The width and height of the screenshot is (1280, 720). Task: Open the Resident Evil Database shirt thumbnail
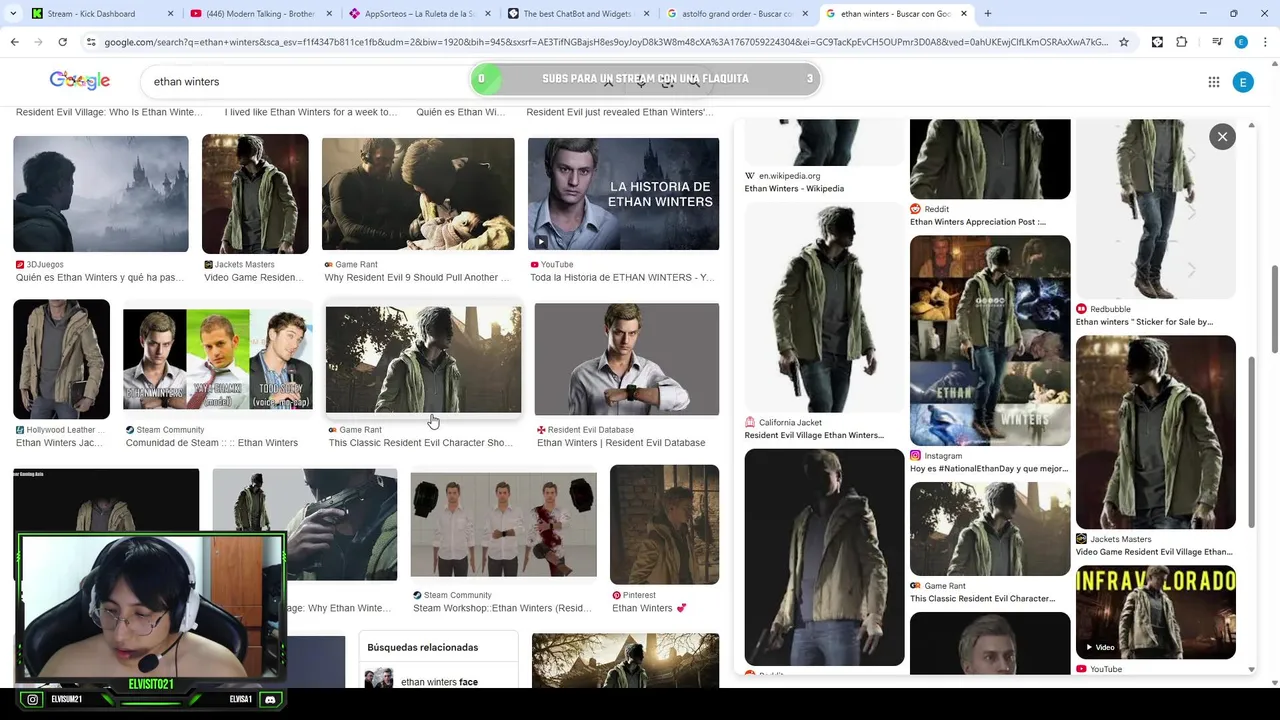click(x=626, y=359)
